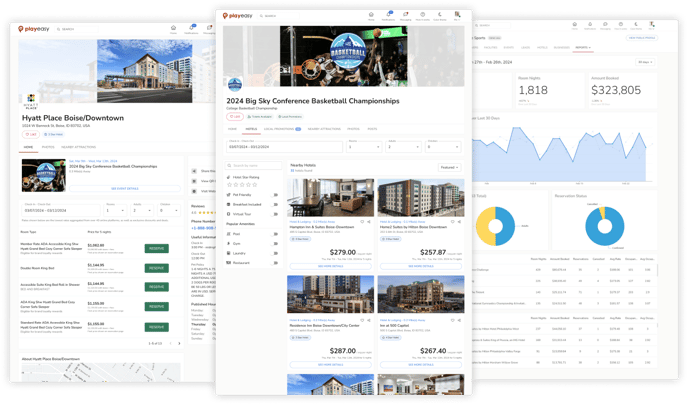The width and height of the screenshot is (688, 405).
Task: See more details for Inn at 500 Capitol
Action: [421, 365]
